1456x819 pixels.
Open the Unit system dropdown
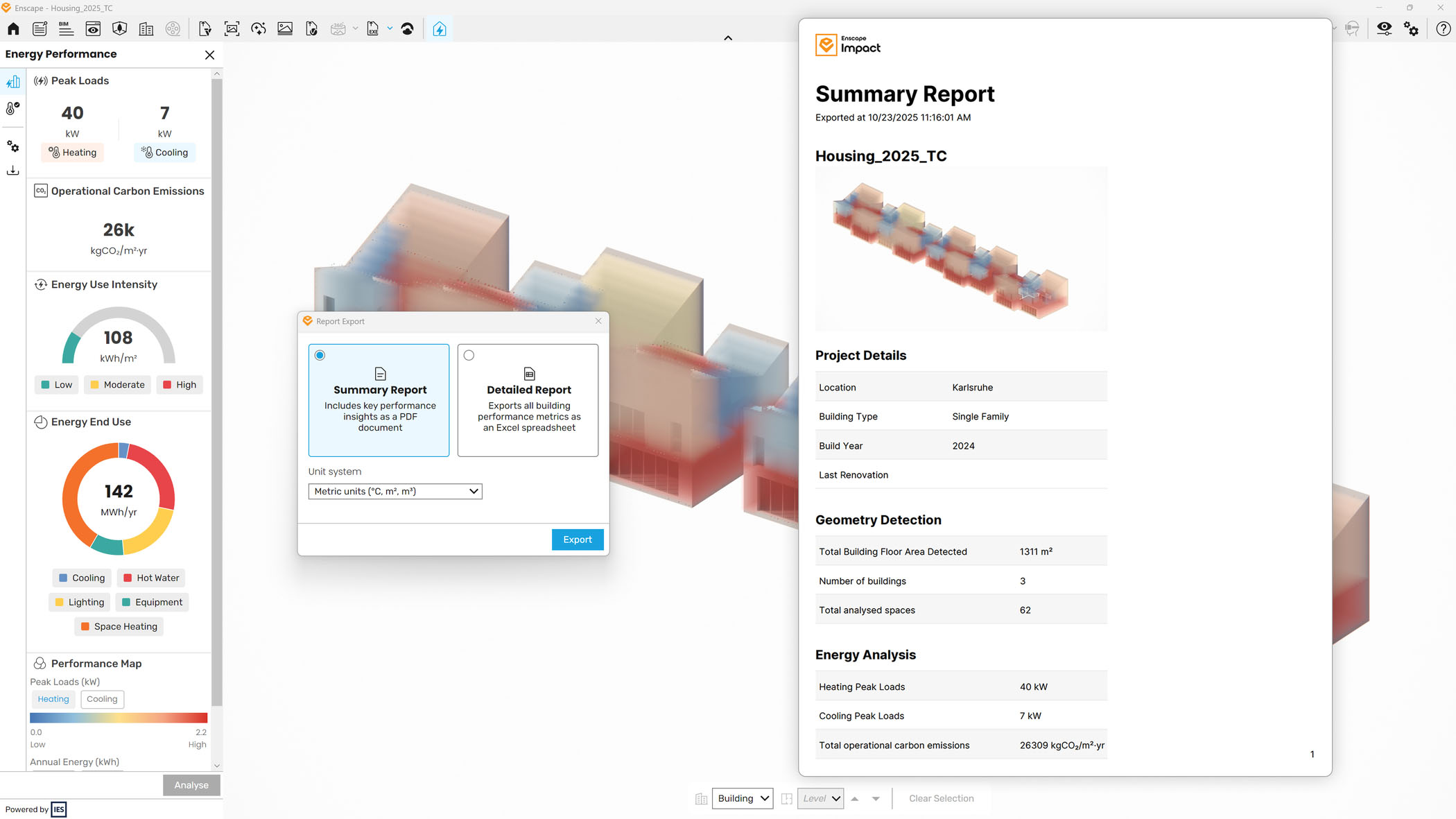(x=395, y=491)
